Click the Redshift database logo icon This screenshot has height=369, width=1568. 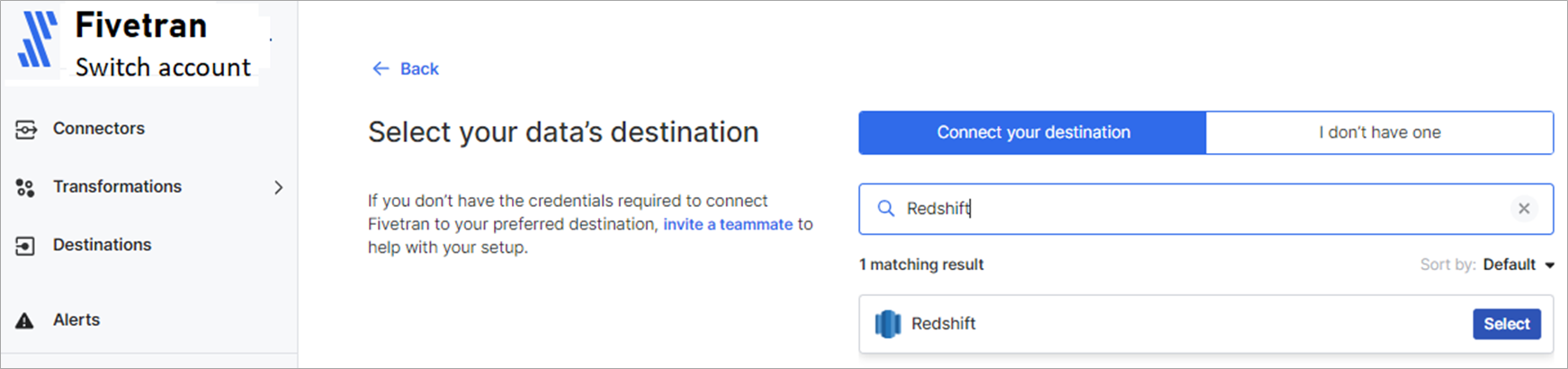[x=888, y=324]
